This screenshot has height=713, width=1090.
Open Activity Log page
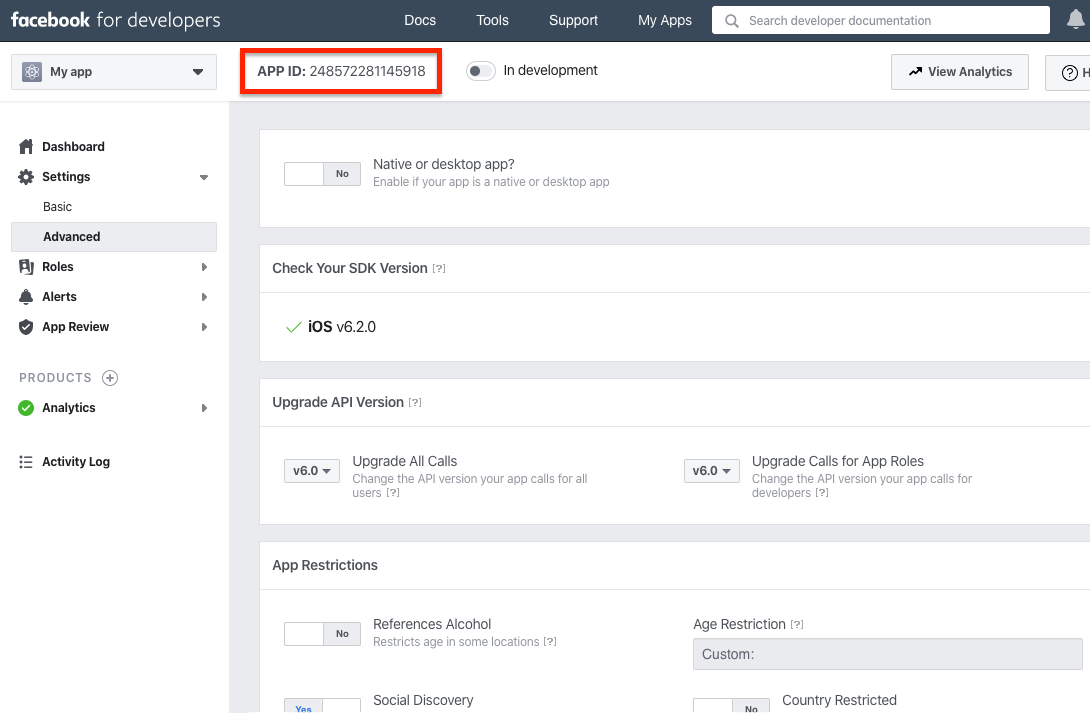76,461
